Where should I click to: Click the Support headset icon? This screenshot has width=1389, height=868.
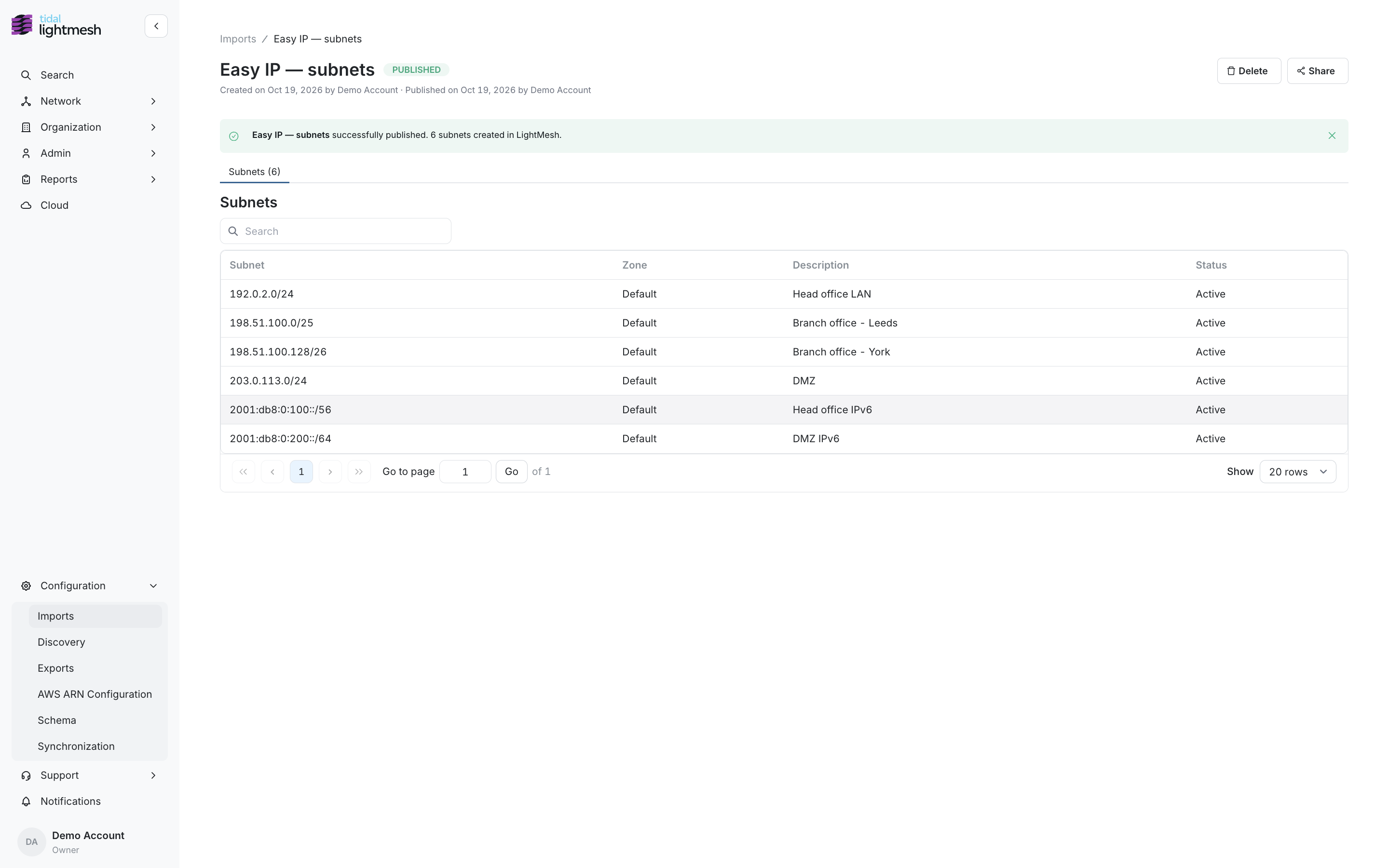(26, 775)
